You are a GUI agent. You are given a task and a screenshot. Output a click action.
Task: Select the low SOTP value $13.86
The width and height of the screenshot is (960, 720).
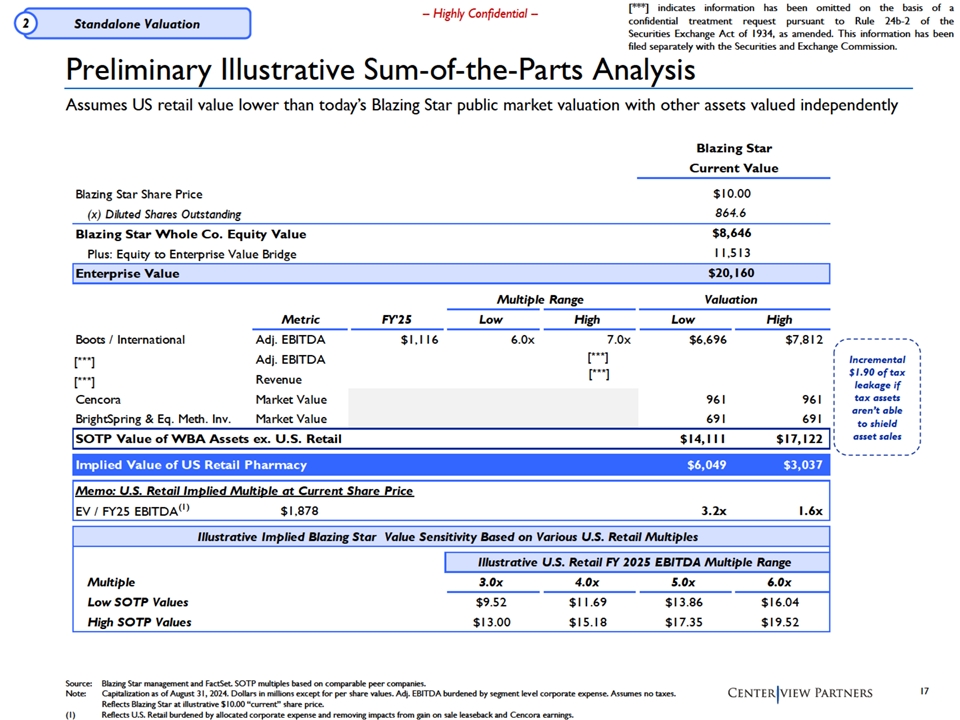[684, 602]
